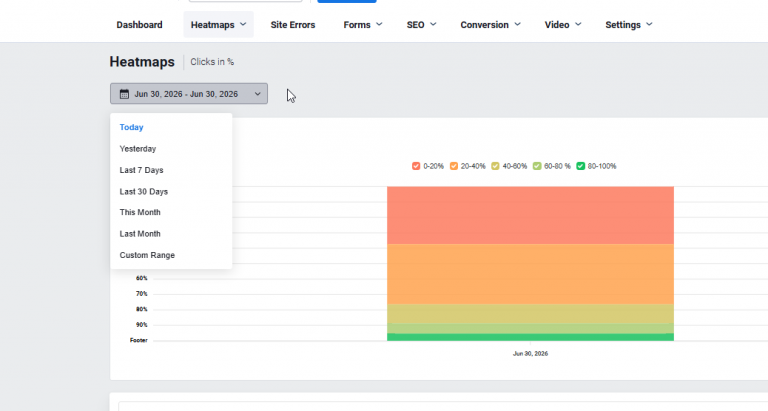Open Custom Range option

click(x=147, y=255)
